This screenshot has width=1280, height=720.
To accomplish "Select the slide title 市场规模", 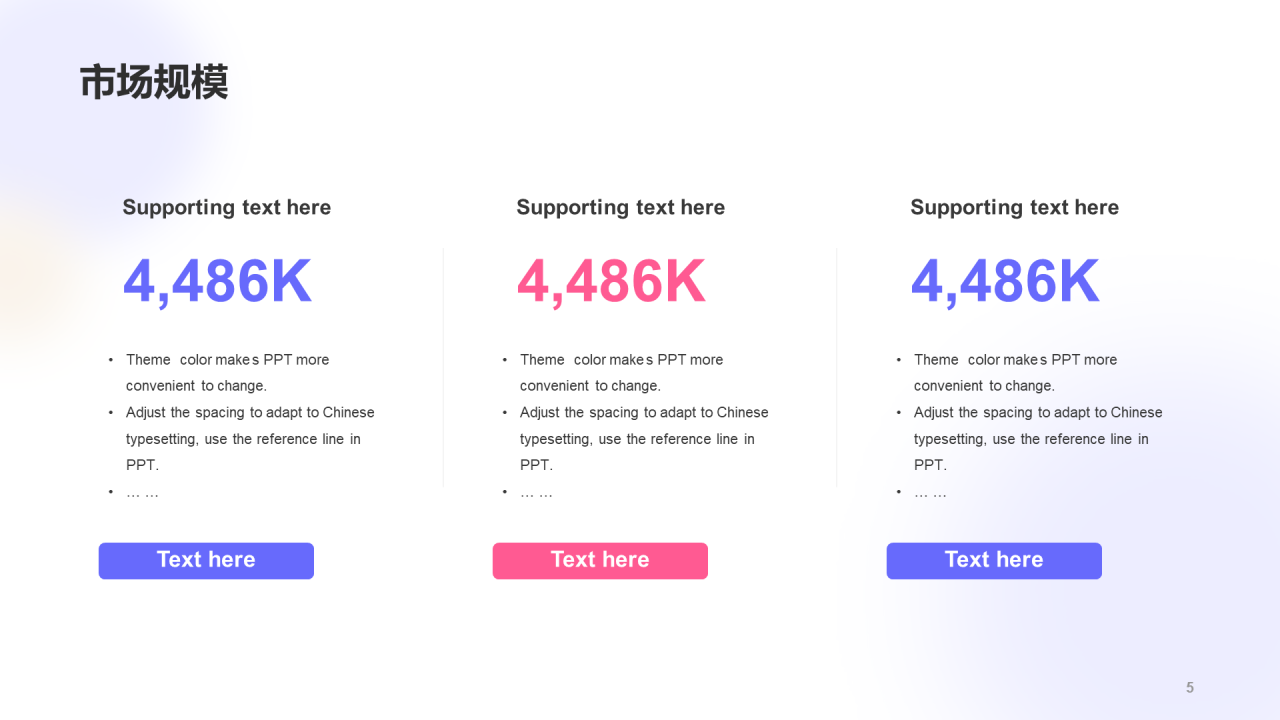I will (154, 82).
